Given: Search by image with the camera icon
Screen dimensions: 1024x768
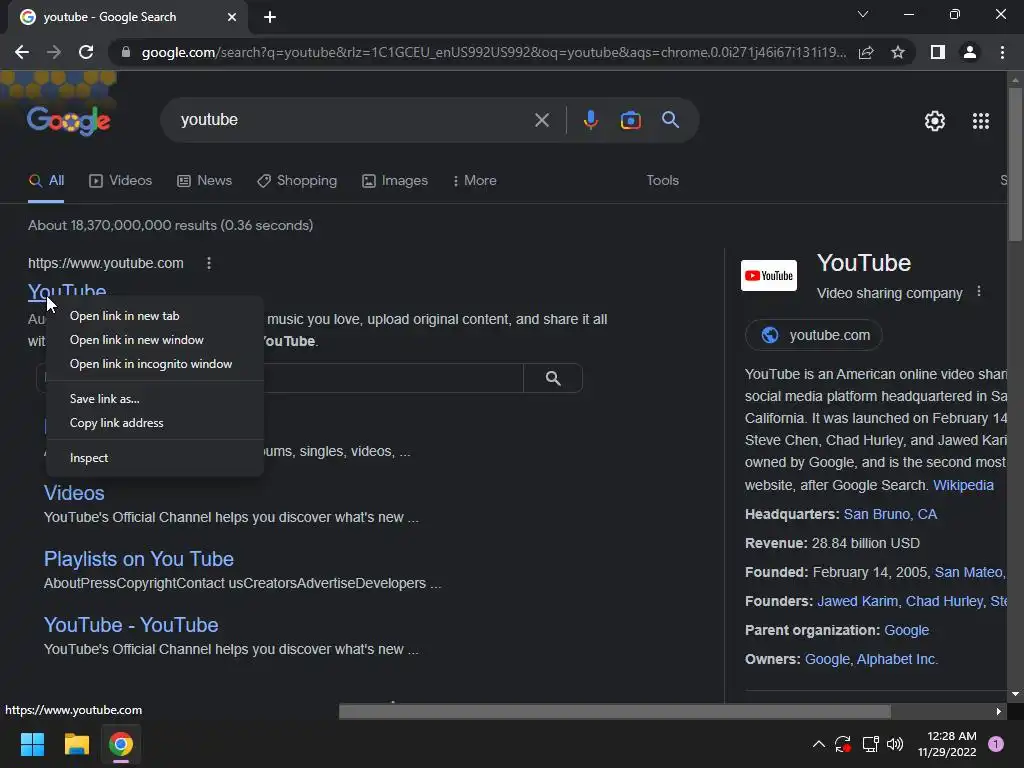Looking at the screenshot, I should point(630,120).
